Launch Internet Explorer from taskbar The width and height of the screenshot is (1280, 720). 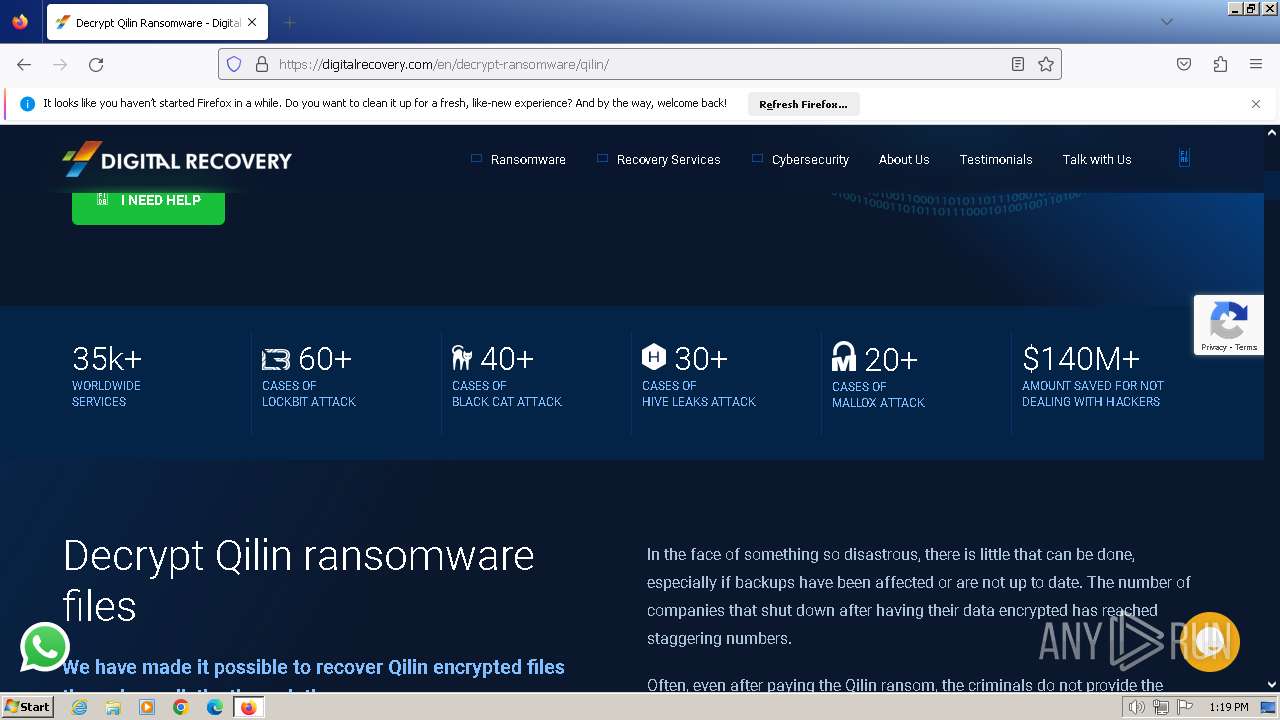pyautogui.click(x=79, y=707)
